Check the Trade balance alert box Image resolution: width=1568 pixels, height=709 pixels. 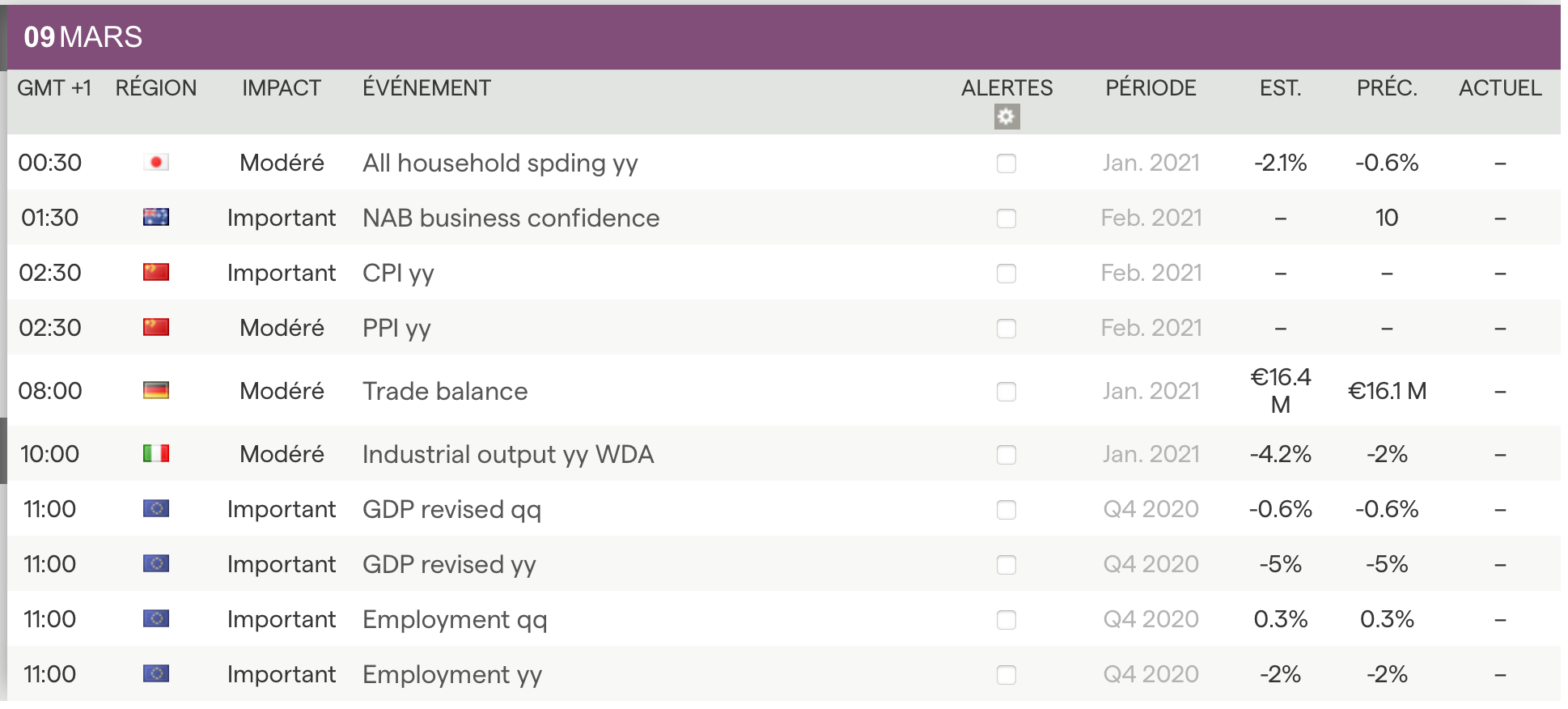(x=1006, y=392)
